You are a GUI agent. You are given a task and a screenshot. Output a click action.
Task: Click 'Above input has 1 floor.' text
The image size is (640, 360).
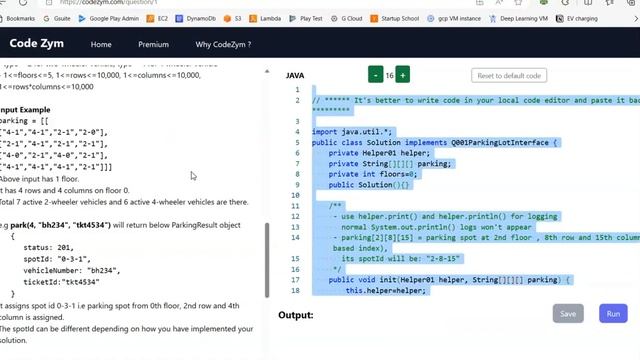(x=39, y=179)
